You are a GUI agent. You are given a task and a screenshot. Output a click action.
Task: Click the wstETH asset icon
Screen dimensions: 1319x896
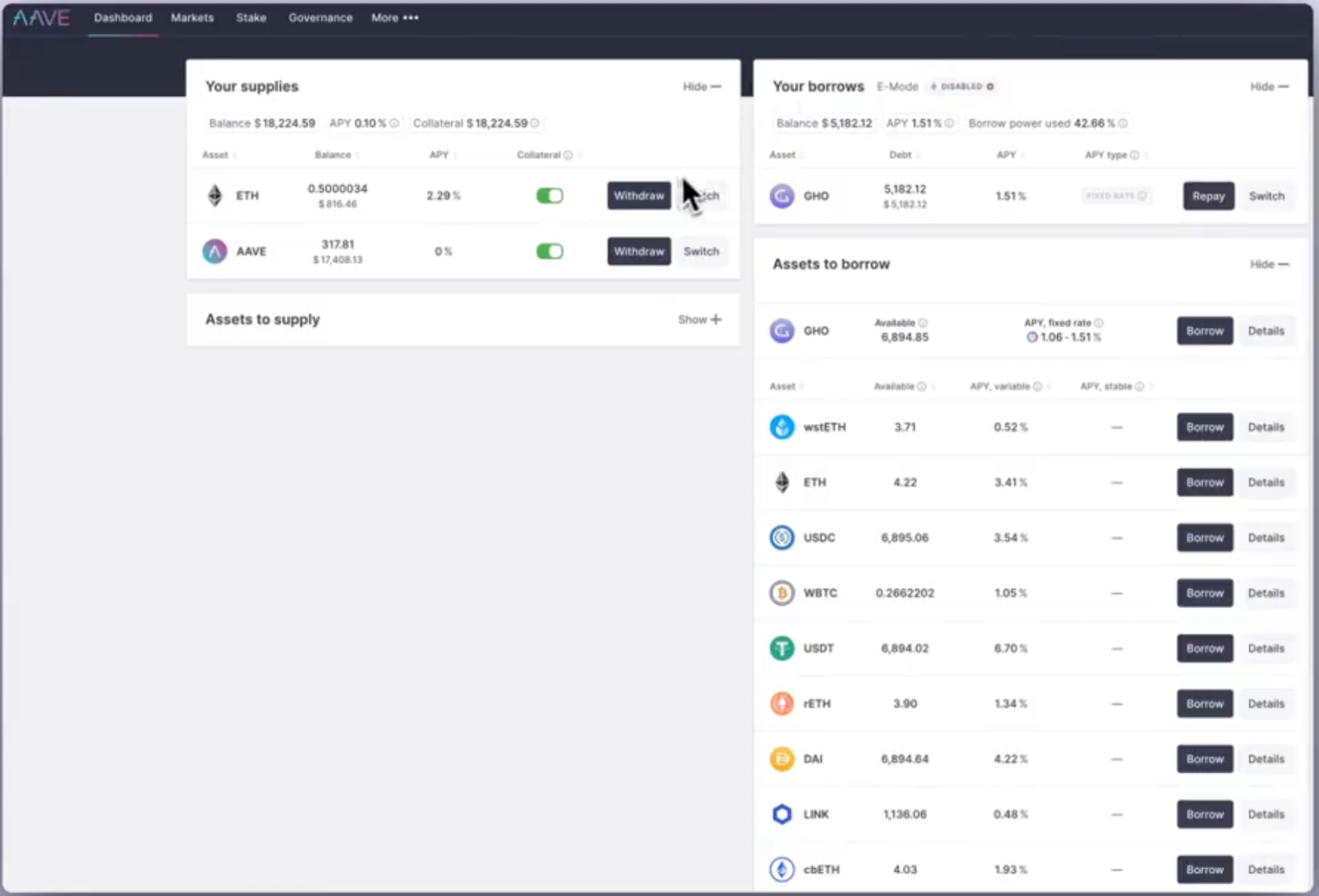[782, 426]
